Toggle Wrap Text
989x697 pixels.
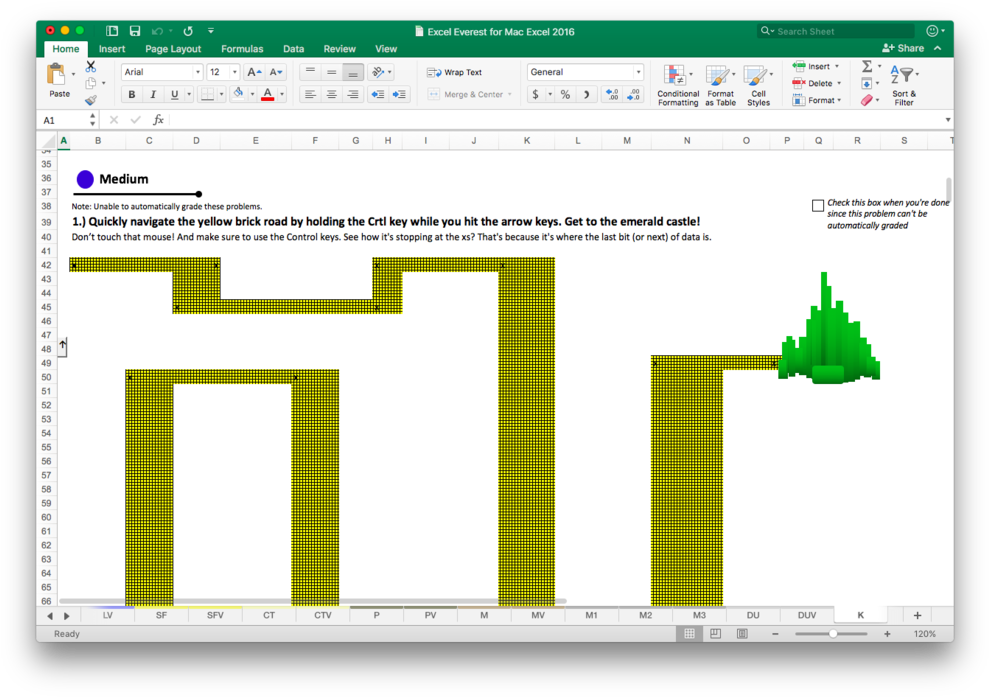tap(455, 72)
